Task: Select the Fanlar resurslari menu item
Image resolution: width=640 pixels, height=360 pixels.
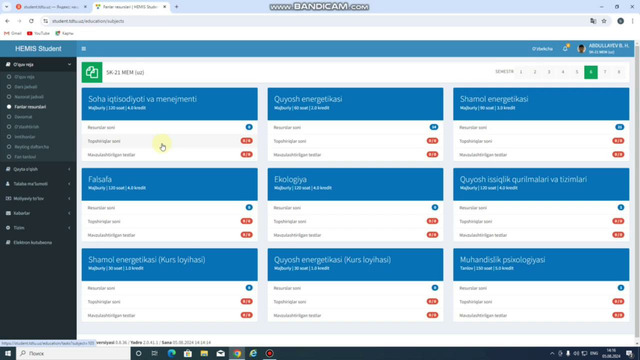Action: [x=30, y=107]
